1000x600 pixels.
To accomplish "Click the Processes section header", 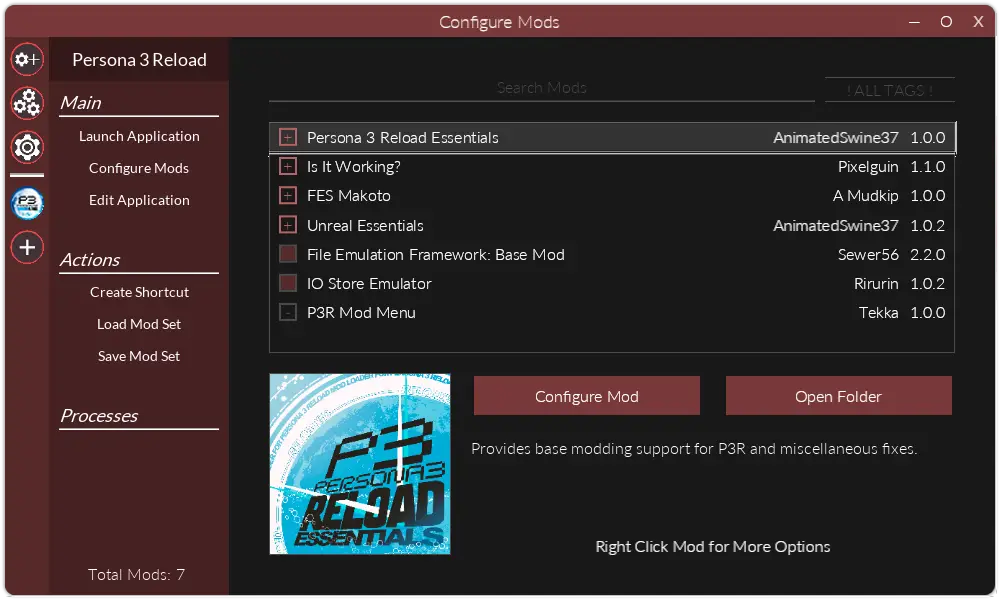I will 99,416.
